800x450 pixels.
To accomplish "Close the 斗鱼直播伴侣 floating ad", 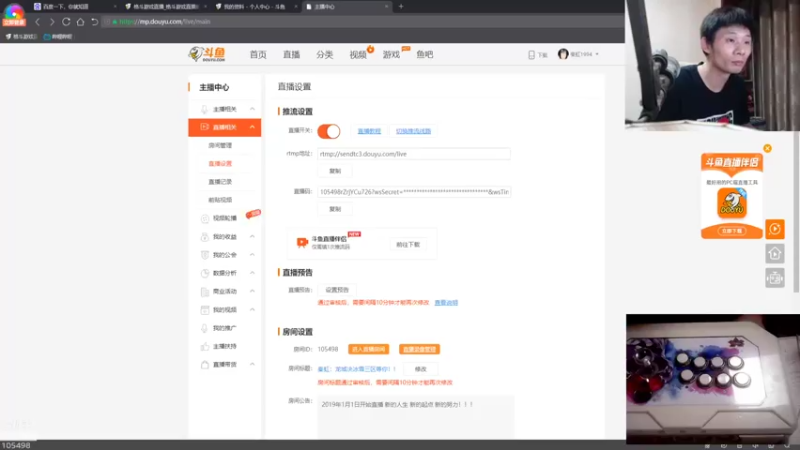I will pyautogui.click(x=767, y=148).
